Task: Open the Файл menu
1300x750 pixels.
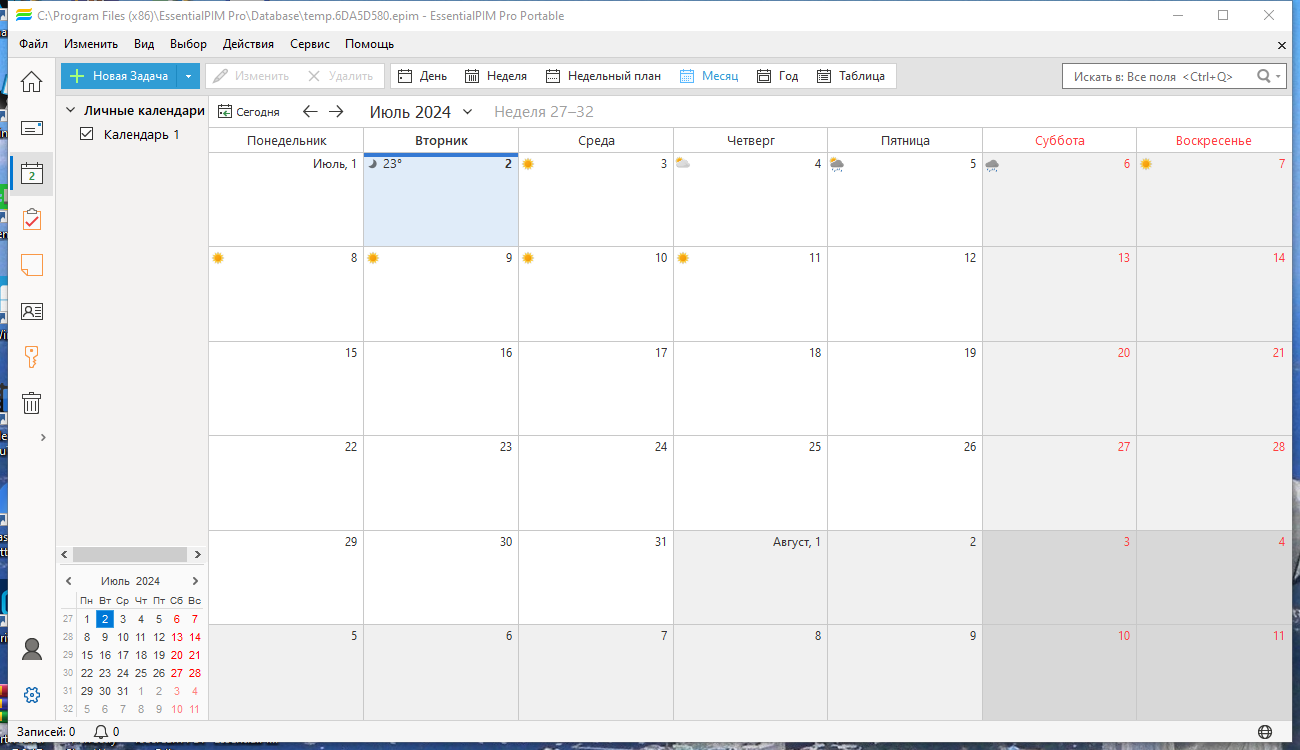Action: pos(33,44)
